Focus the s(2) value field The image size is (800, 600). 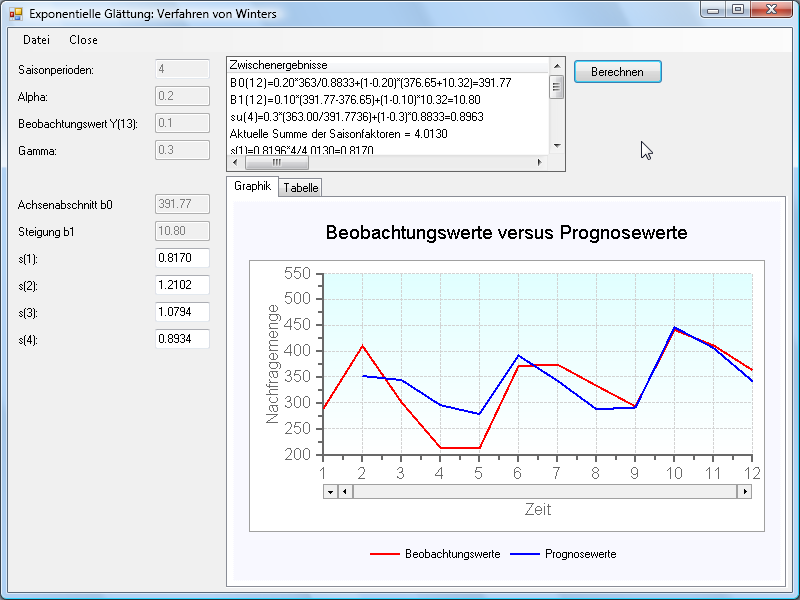click(182, 285)
